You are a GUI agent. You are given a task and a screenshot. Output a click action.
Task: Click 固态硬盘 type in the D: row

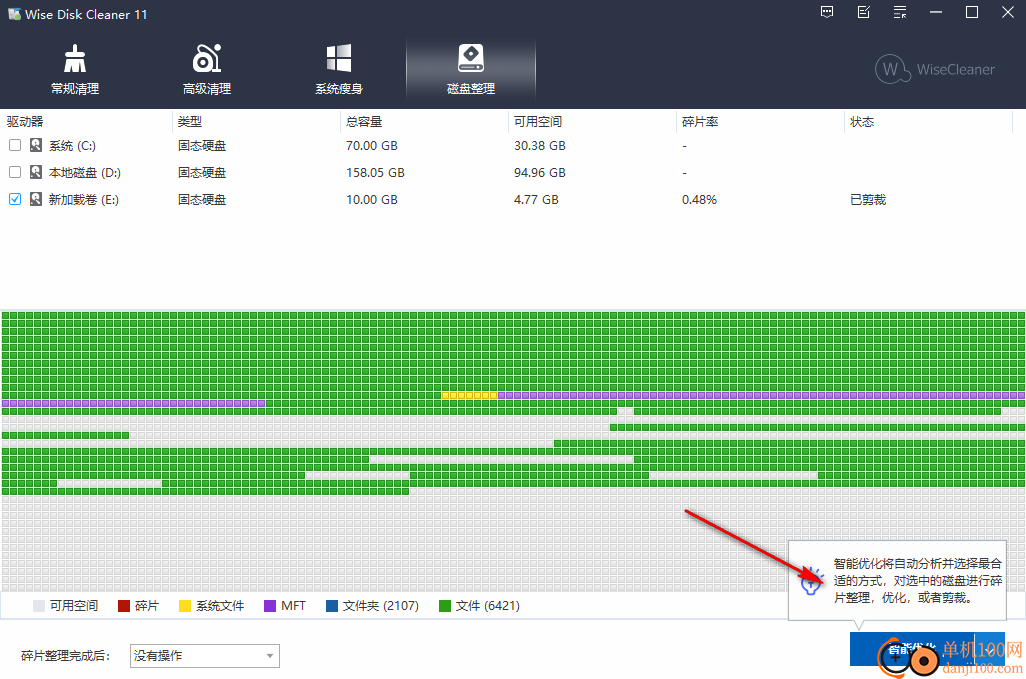pos(202,173)
